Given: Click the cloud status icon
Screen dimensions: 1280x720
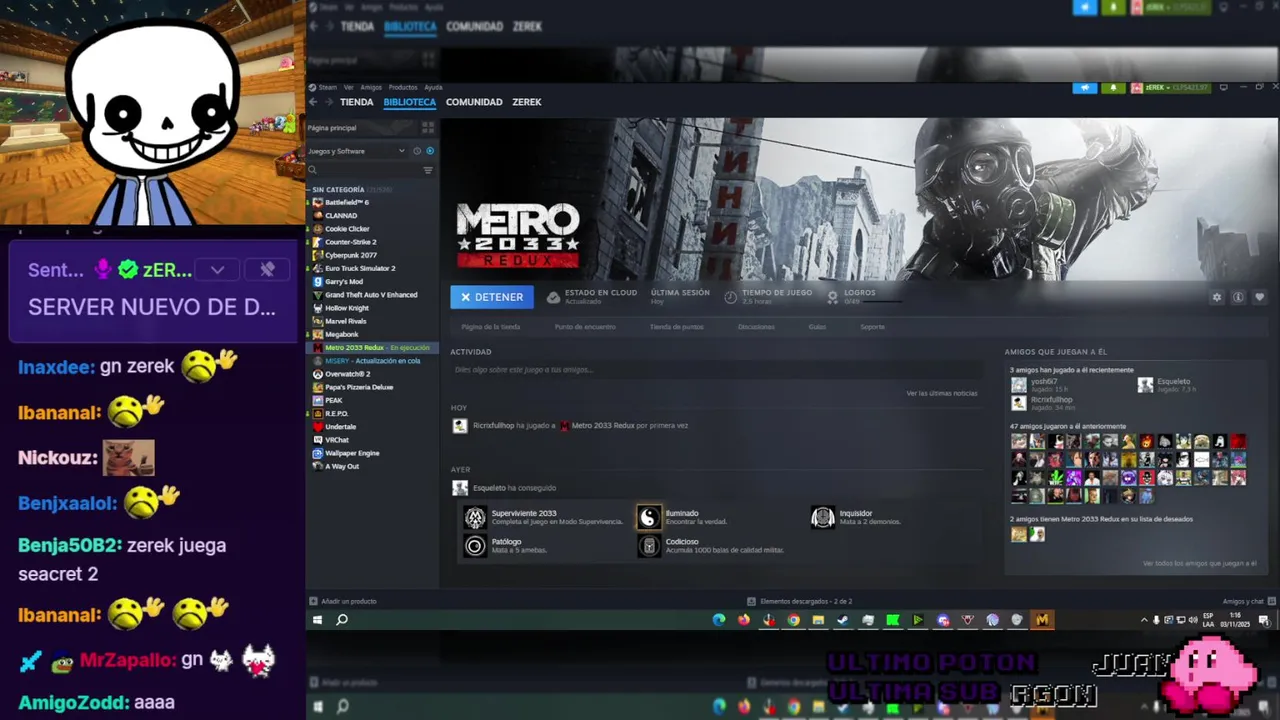Looking at the screenshot, I should point(553,297).
